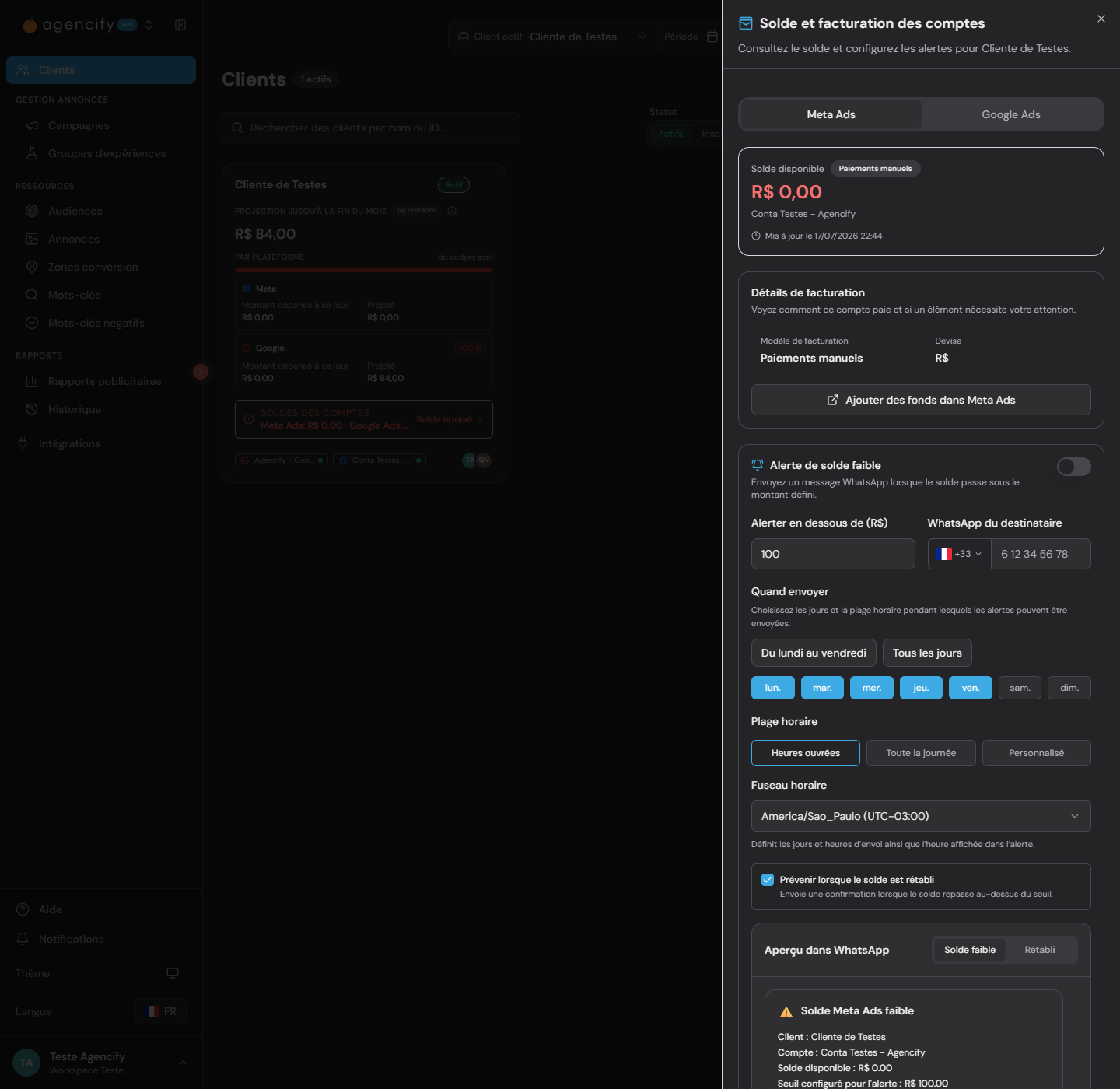This screenshot has width=1120, height=1089.
Task: Click the Alerter en dessous de field
Action: (x=833, y=554)
